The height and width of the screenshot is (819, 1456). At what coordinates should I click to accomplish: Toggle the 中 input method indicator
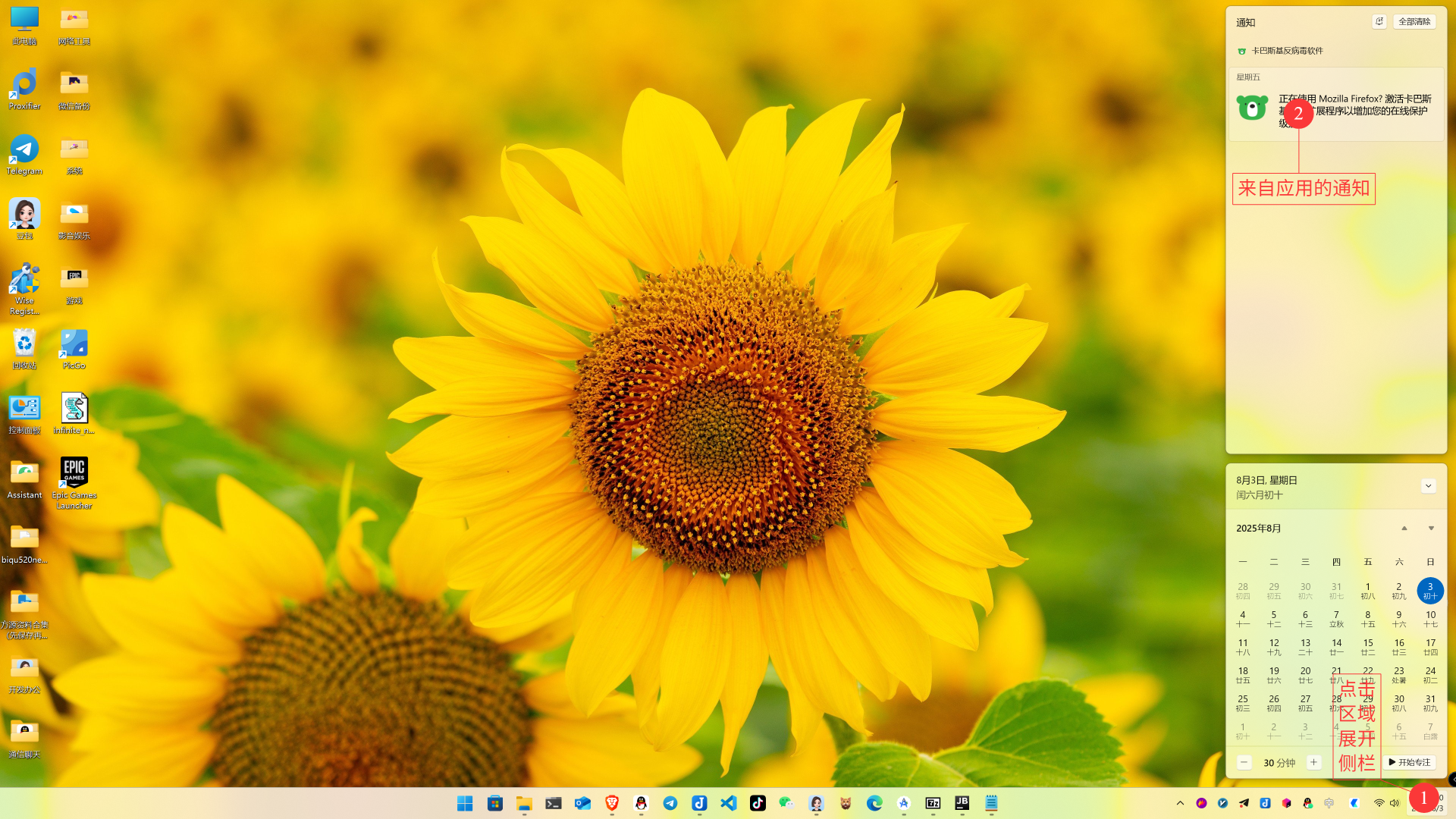(x=1329, y=803)
